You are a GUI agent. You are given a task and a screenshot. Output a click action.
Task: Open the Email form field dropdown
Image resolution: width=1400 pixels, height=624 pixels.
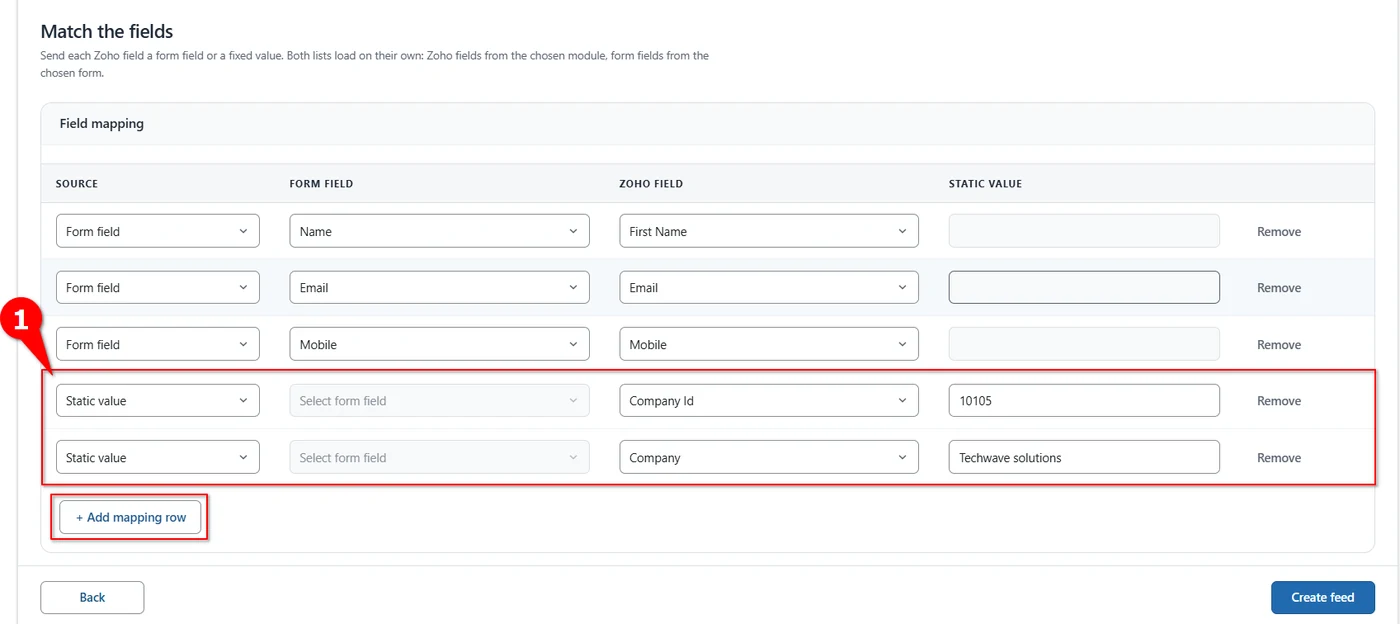(439, 288)
